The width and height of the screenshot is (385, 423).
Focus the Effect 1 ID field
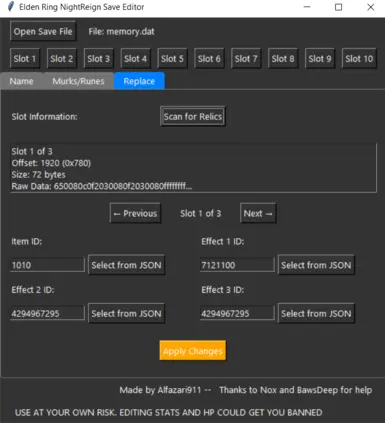237,265
